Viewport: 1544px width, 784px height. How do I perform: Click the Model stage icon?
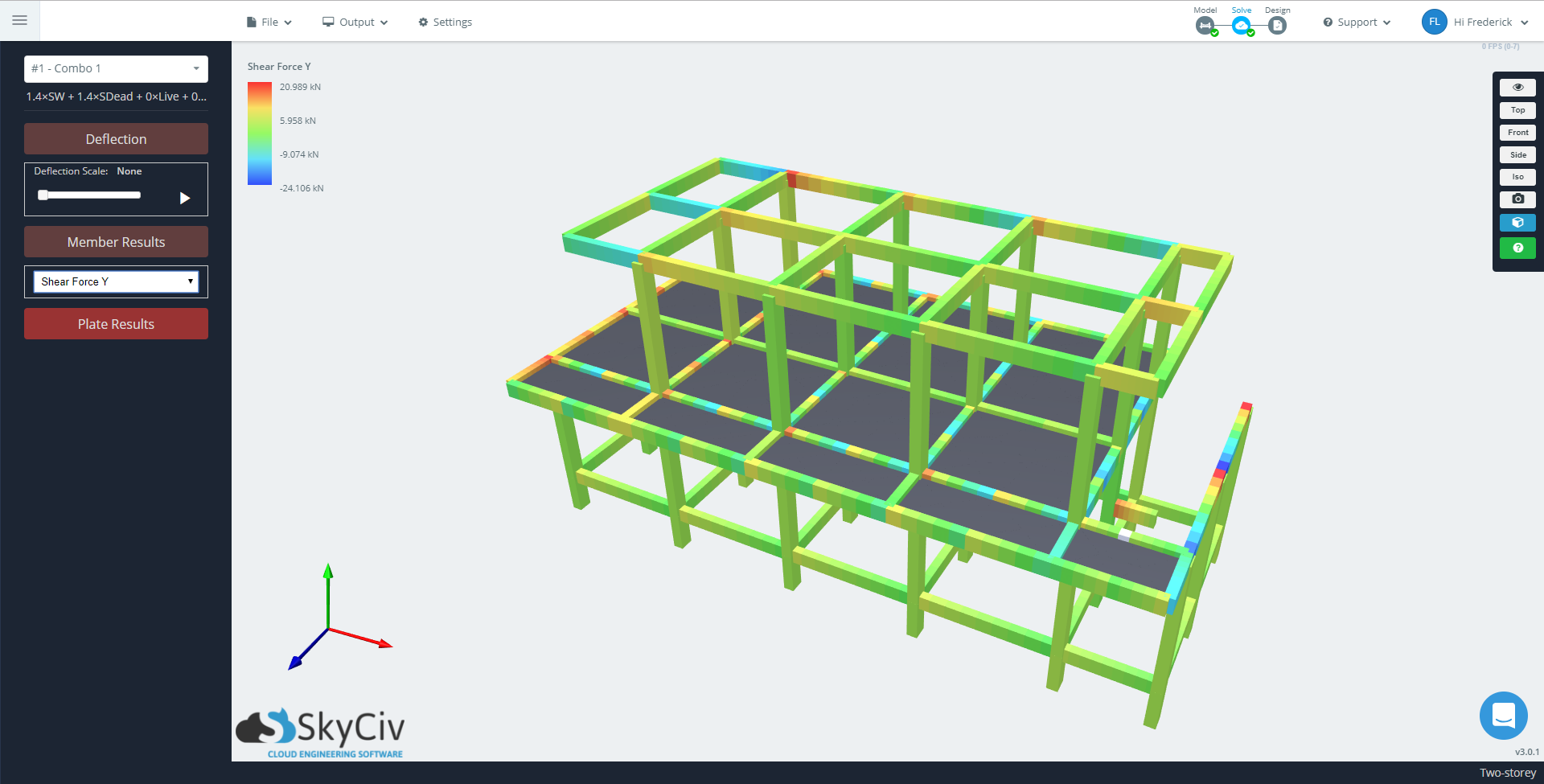coord(1205,26)
